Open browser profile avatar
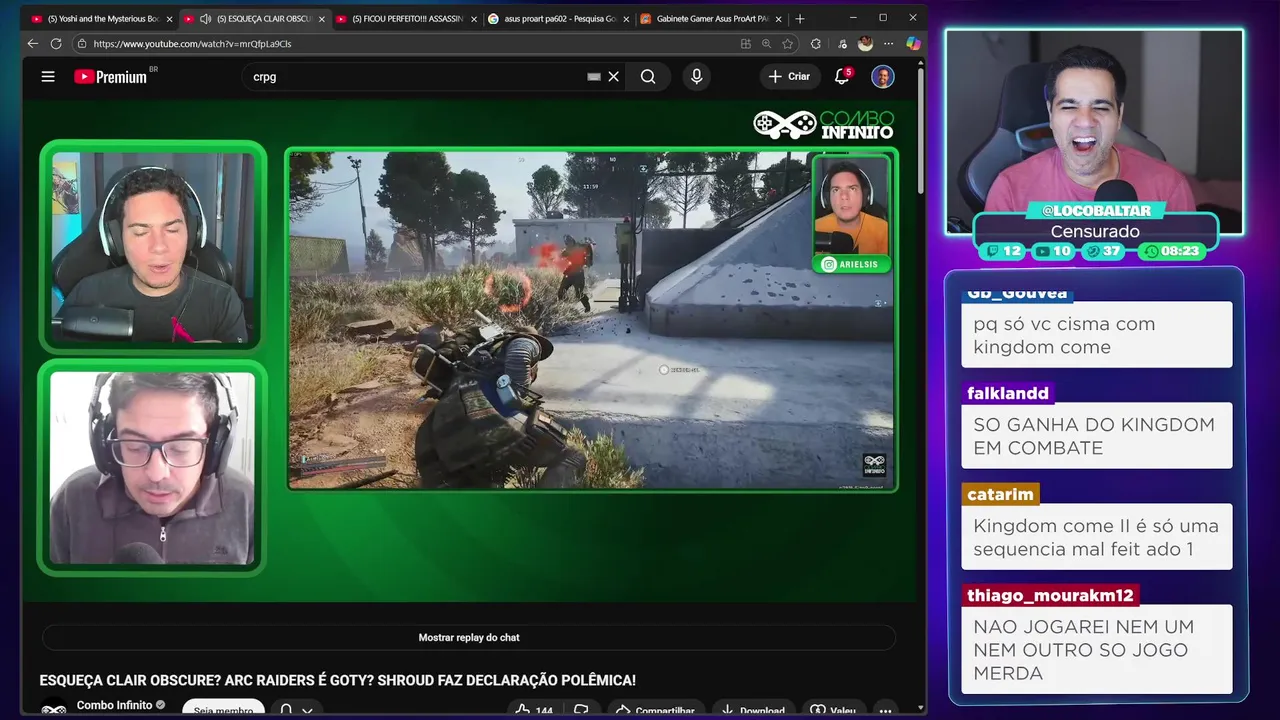Screen dimensions: 1280x720 click(865, 43)
